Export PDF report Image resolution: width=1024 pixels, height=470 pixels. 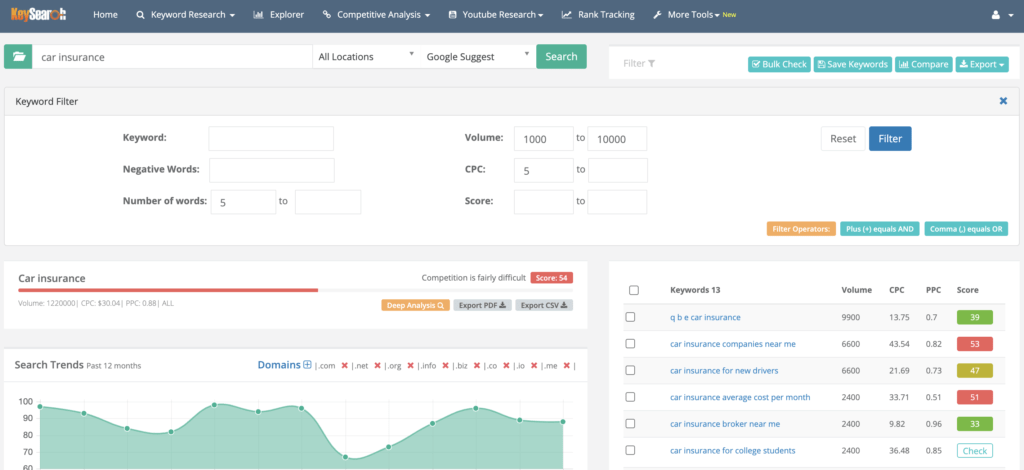click(483, 305)
